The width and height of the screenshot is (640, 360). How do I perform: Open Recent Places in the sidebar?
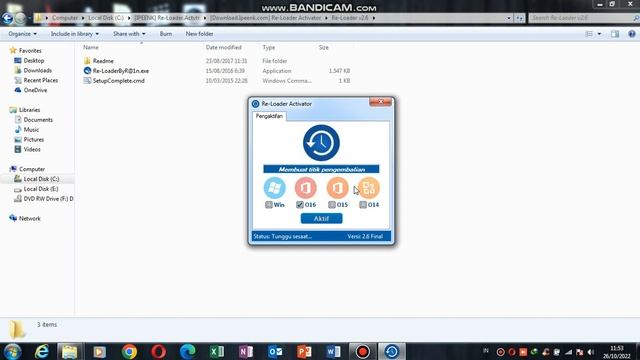click(40, 80)
